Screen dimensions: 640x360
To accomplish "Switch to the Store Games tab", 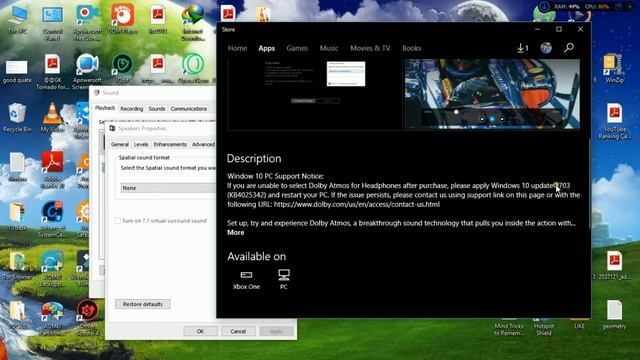I will [297, 48].
